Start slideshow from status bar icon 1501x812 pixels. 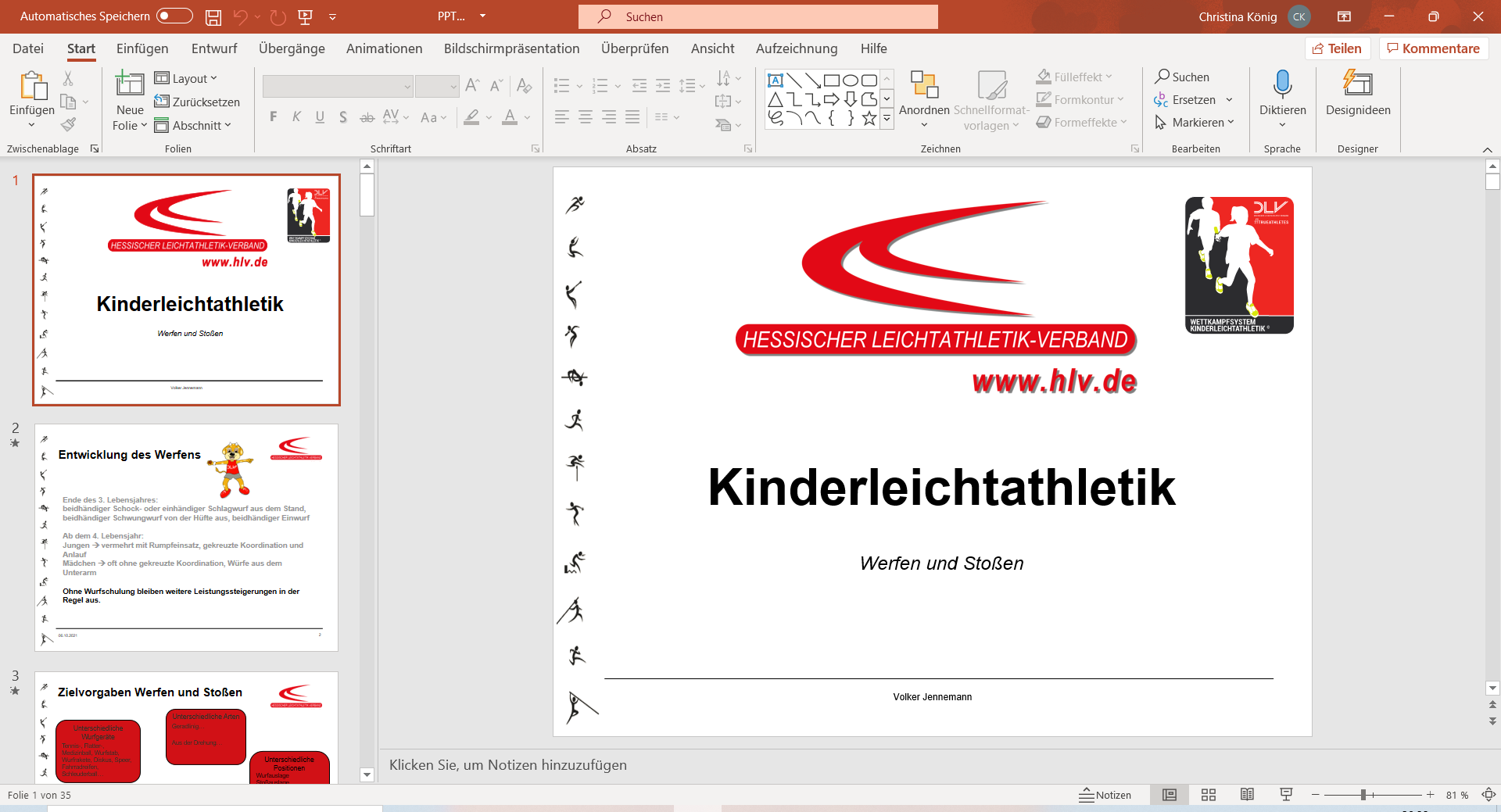tap(1286, 795)
